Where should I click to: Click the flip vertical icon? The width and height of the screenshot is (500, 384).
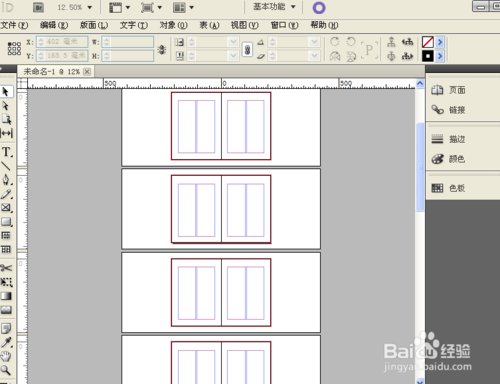click(351, 57)
